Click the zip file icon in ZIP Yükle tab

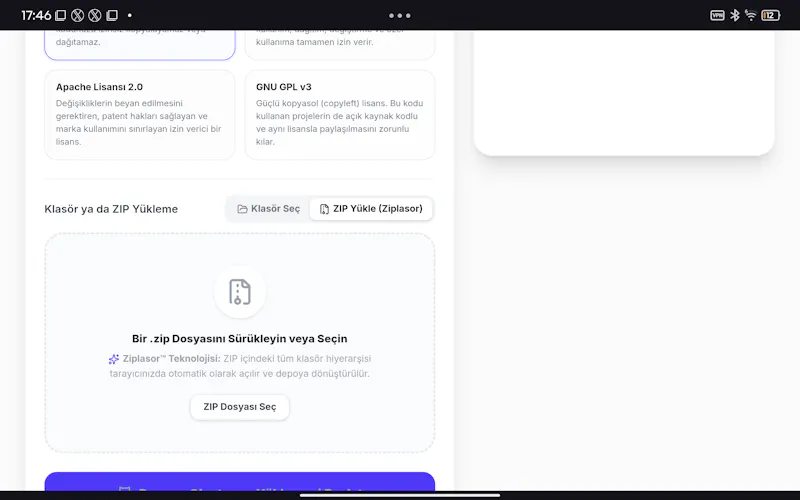pos(324,209)
